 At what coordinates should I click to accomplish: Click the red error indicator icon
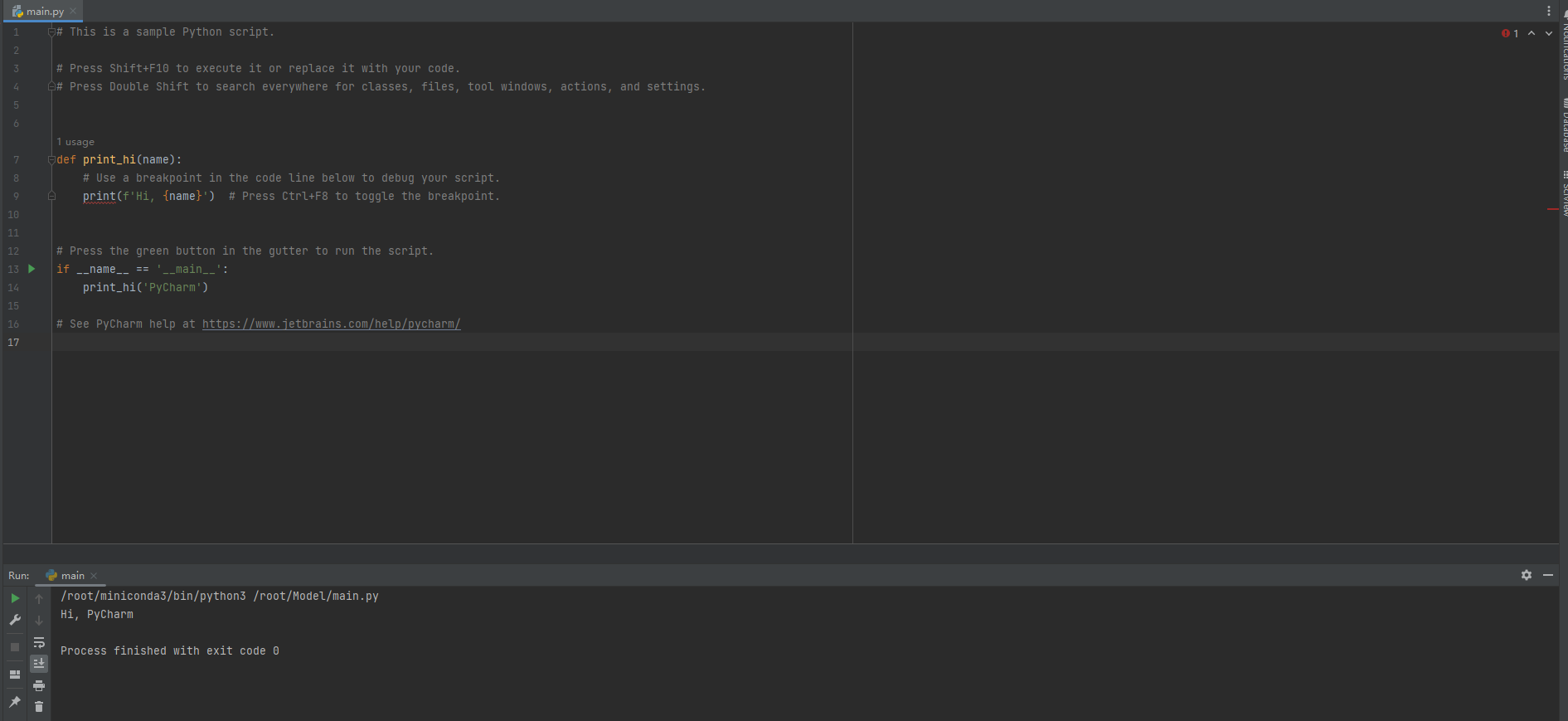[1506, 33]
